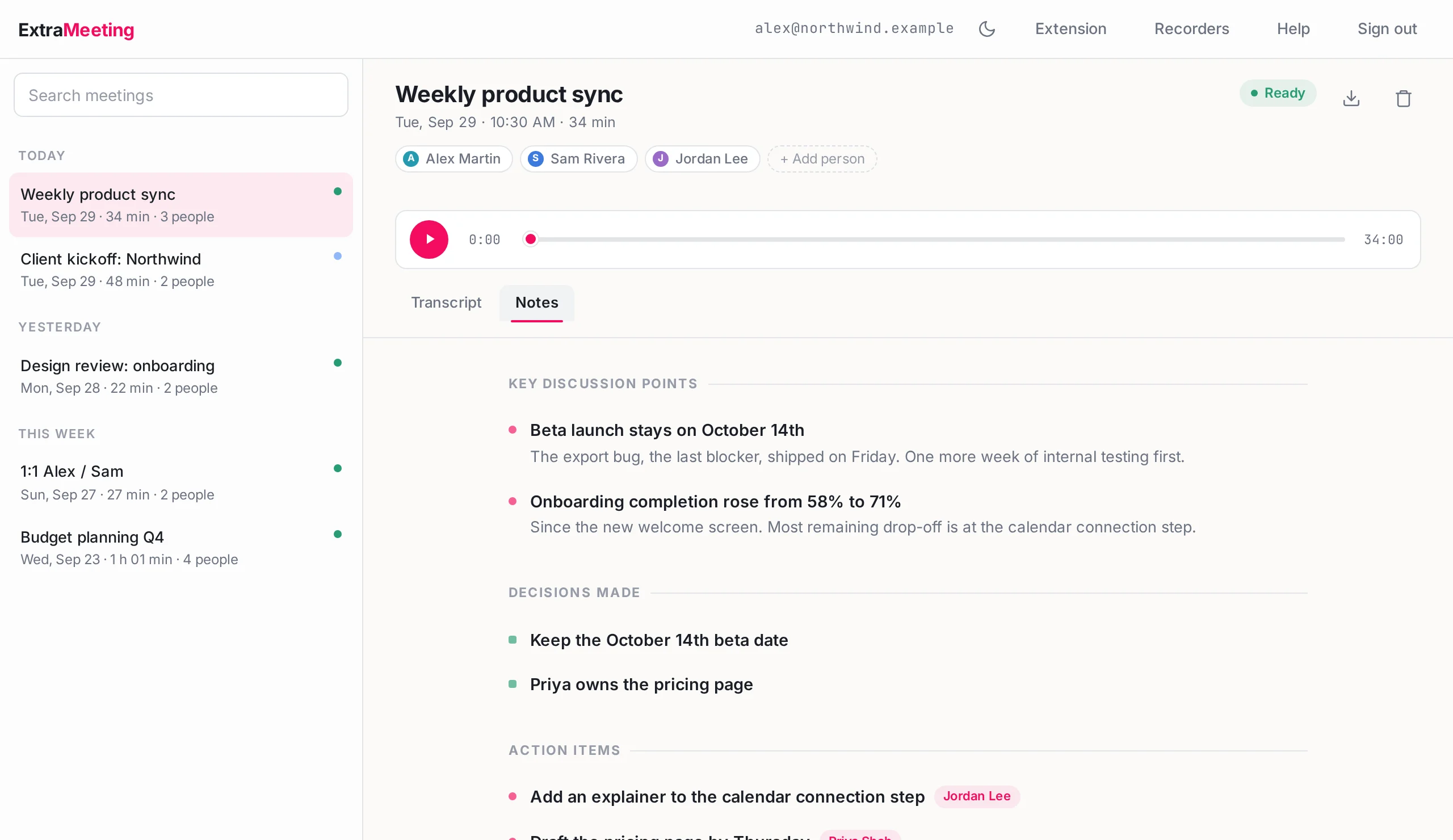
Task: Open the Extension page
Action: point(1070,29)
